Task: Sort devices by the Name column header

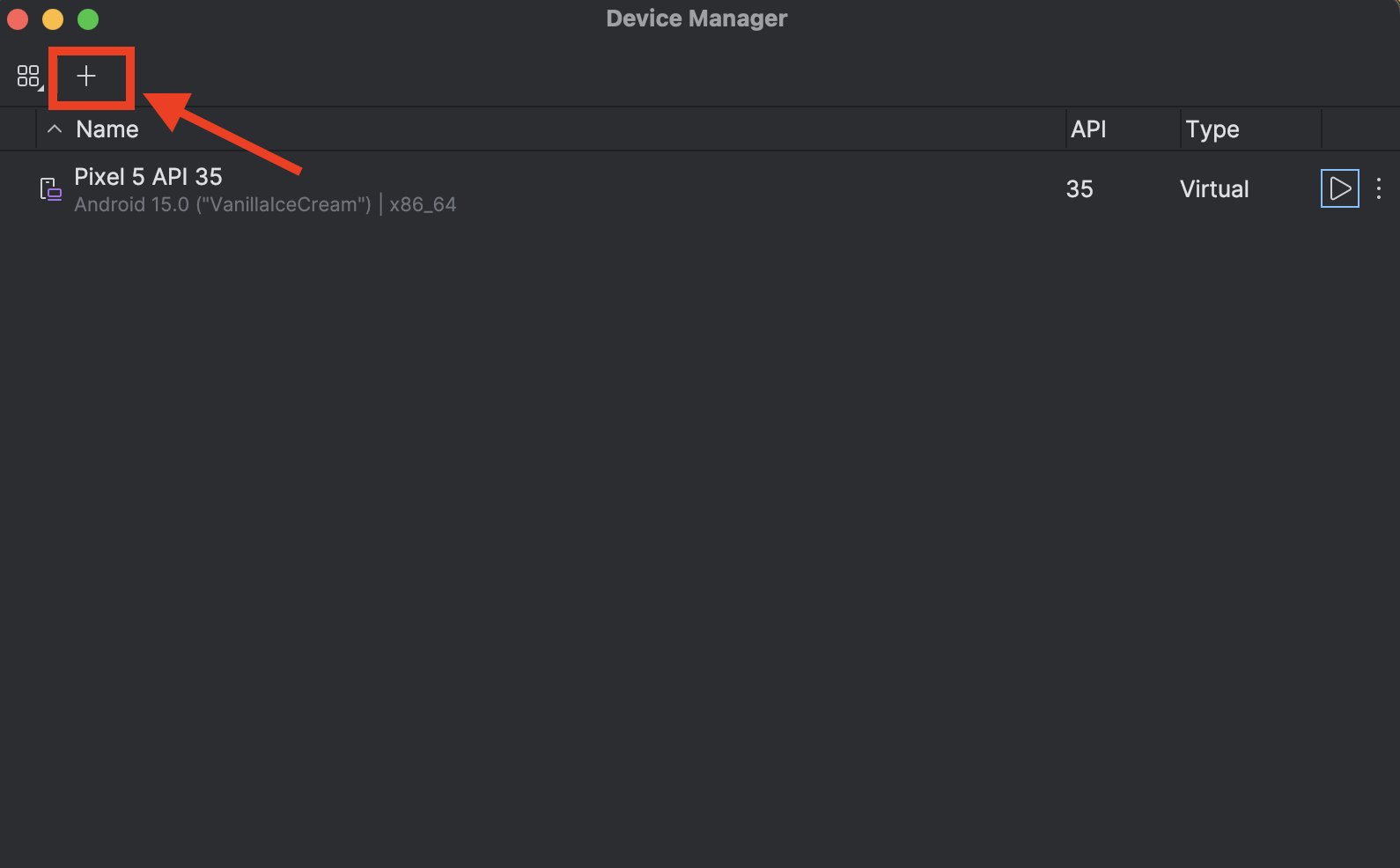Action: [107, 129]
